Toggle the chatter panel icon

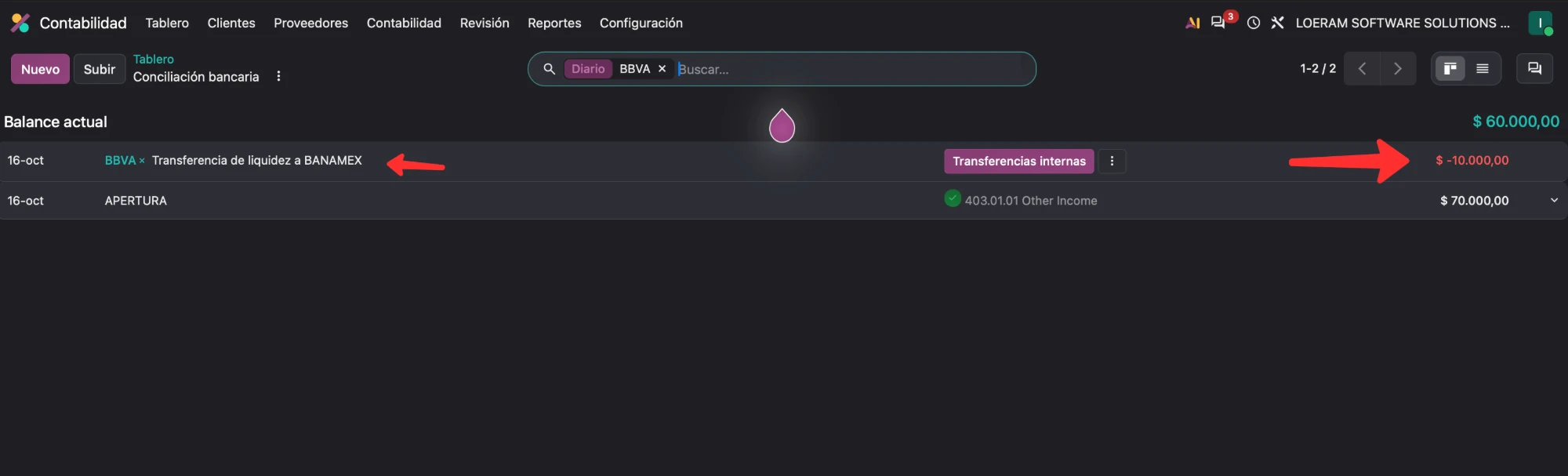pos(1534,69)
